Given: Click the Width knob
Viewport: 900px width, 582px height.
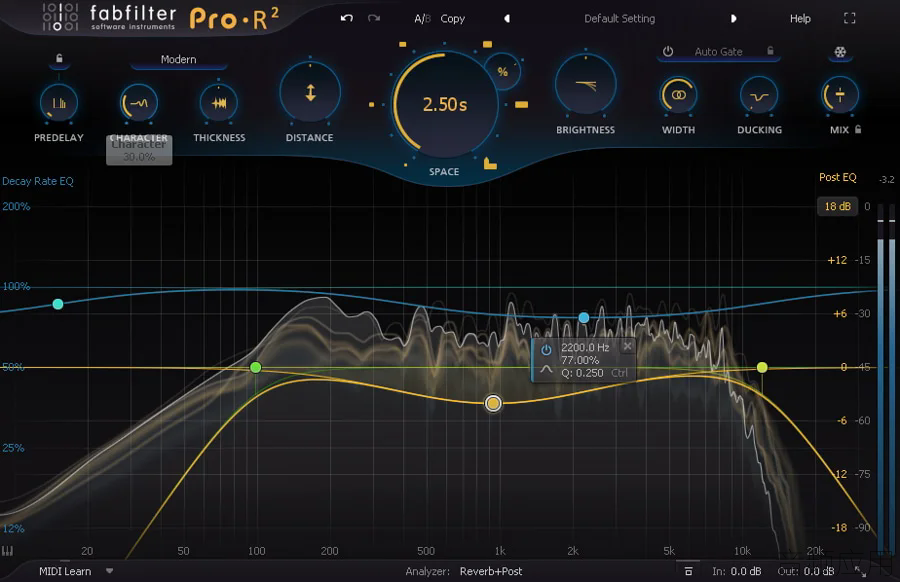Looking at the screenshot, I should click(x=678, y=95).
